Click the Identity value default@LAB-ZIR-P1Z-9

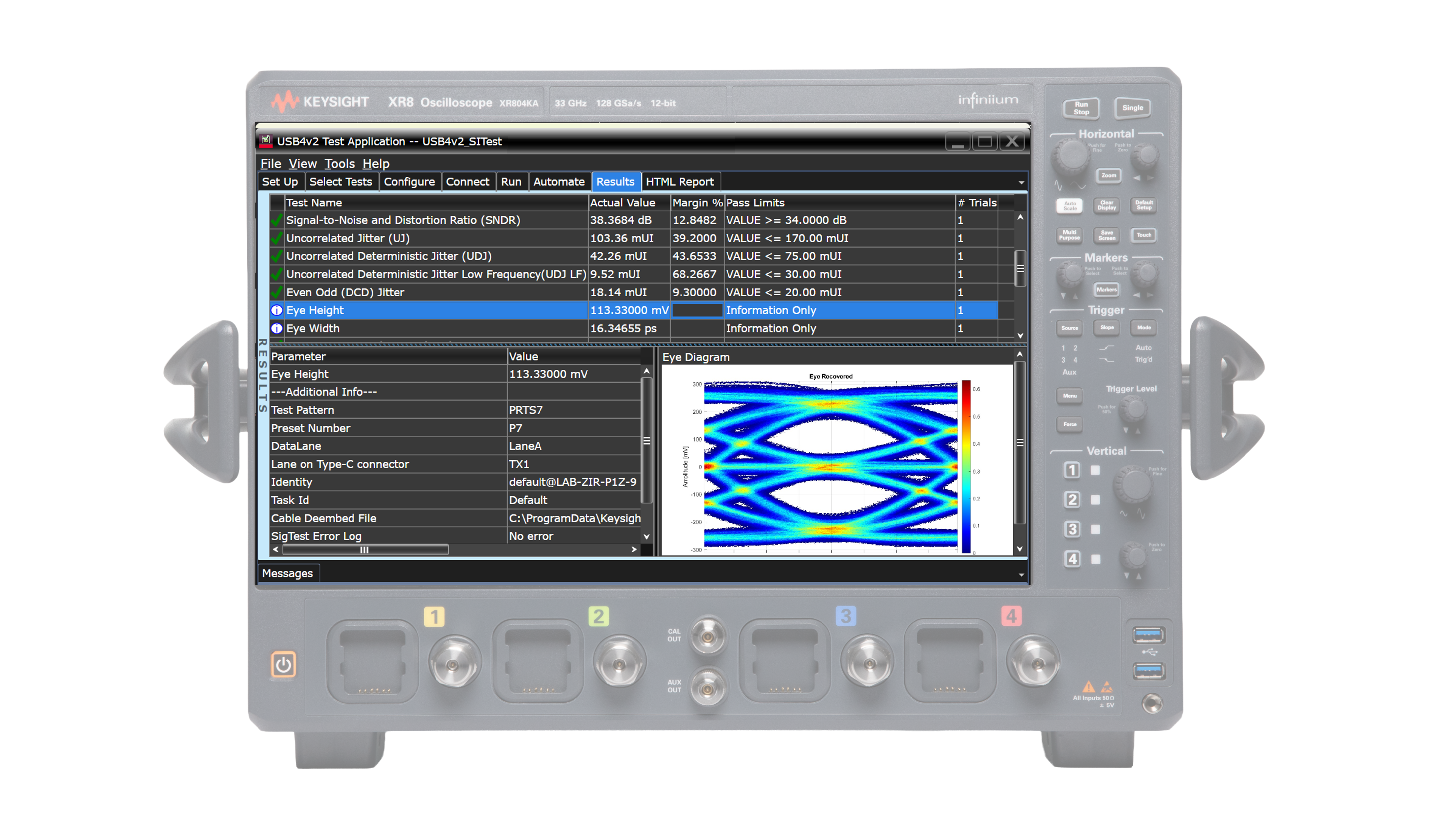573,482
